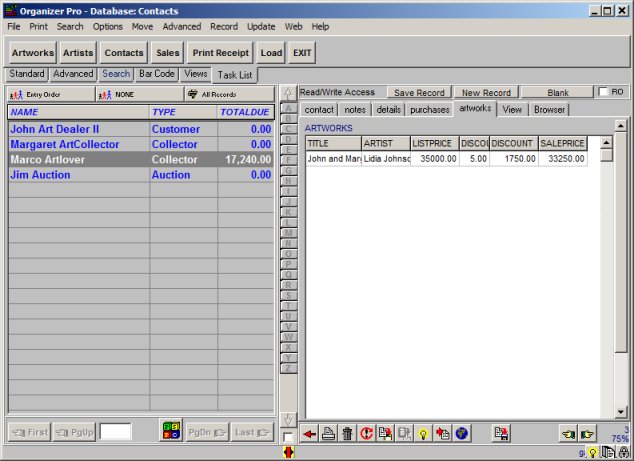Click the document icon with red arrow pointing right
This screenshot has height=461, width=634.
pos(442,434)
